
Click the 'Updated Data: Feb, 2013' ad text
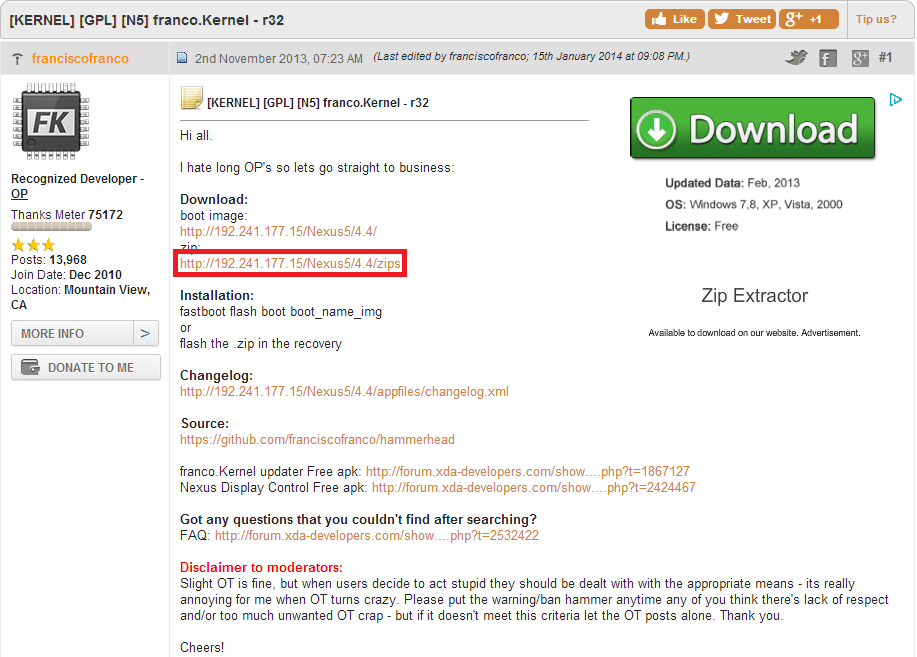click(732, 183)
